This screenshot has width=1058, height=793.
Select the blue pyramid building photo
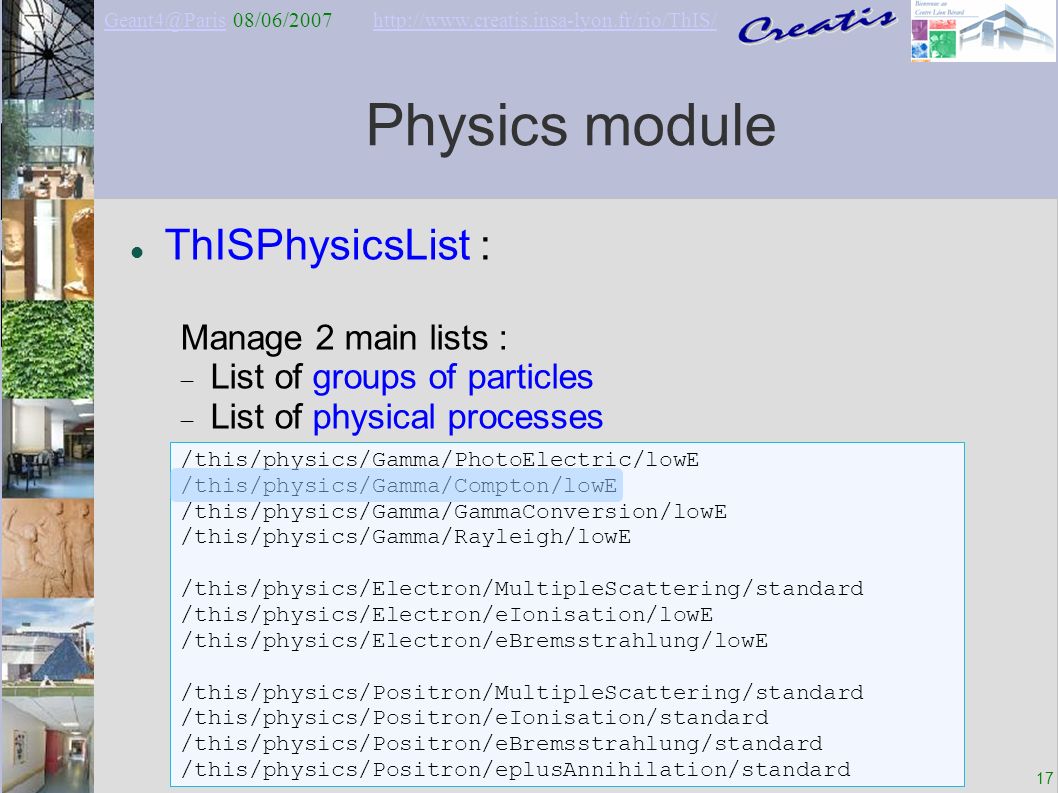(x=48, y=648)
